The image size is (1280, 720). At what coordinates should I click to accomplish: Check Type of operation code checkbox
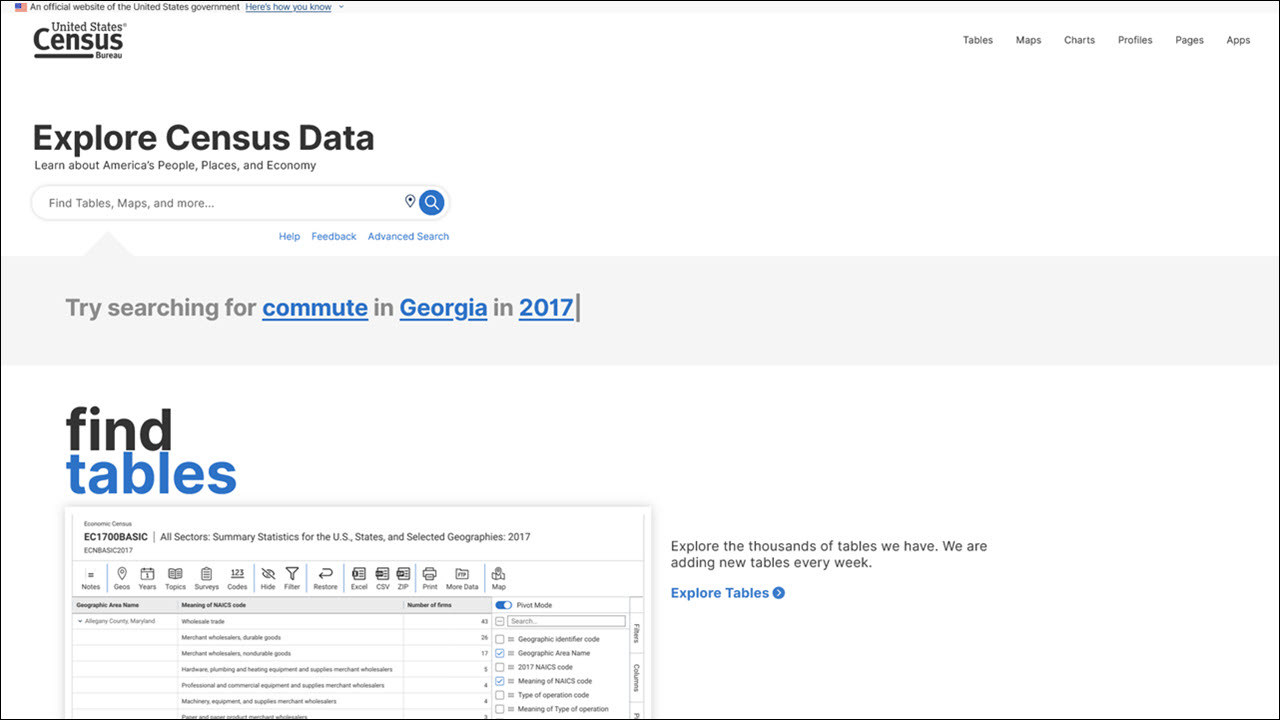coord(500,695)
